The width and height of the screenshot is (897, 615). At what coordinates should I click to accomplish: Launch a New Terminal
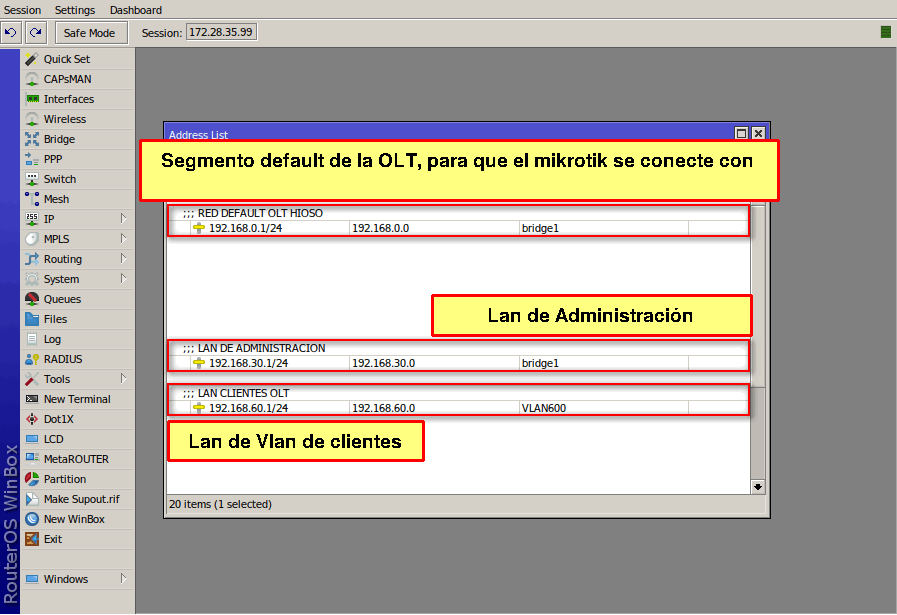(76, 399)
